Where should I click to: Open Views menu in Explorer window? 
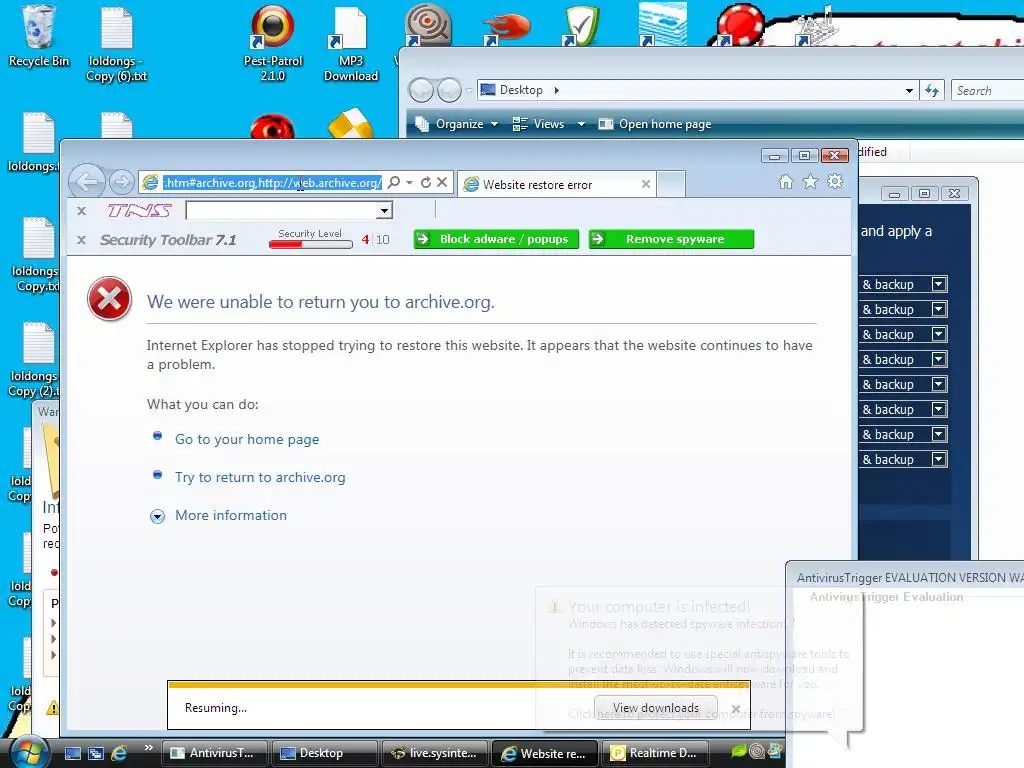coord(539,124)
